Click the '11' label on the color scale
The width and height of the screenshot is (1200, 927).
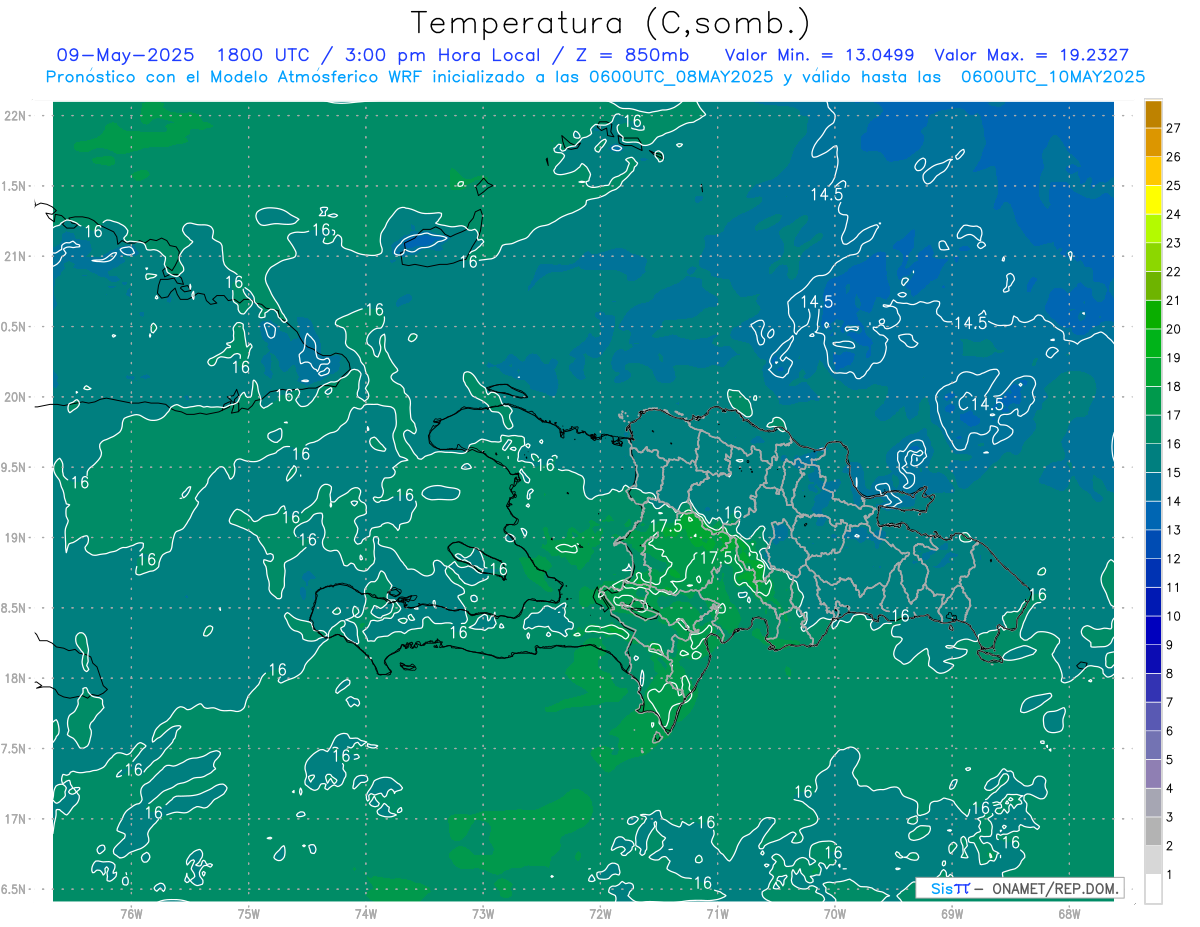click(x=1174, y=587)
